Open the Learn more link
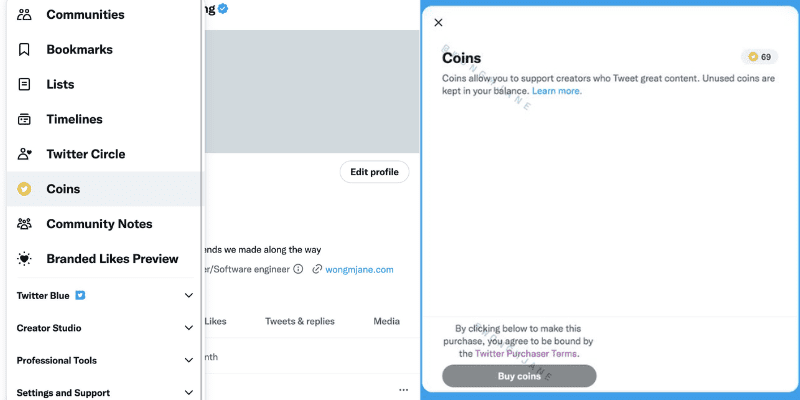Screen dimensions: 800x400 coord(557,91)
